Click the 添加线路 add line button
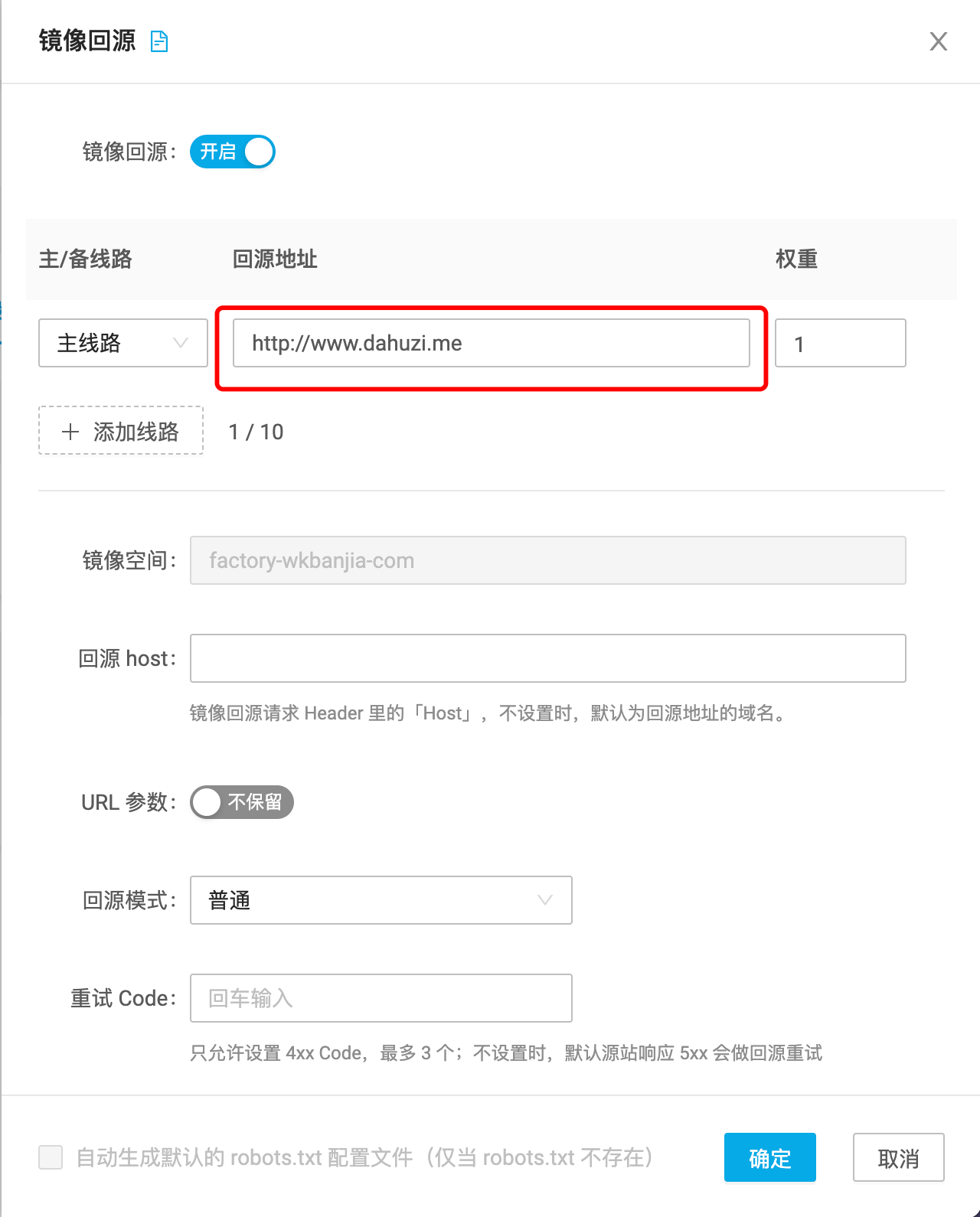This screenshot has height=1217, width=980. coord(121,431)
